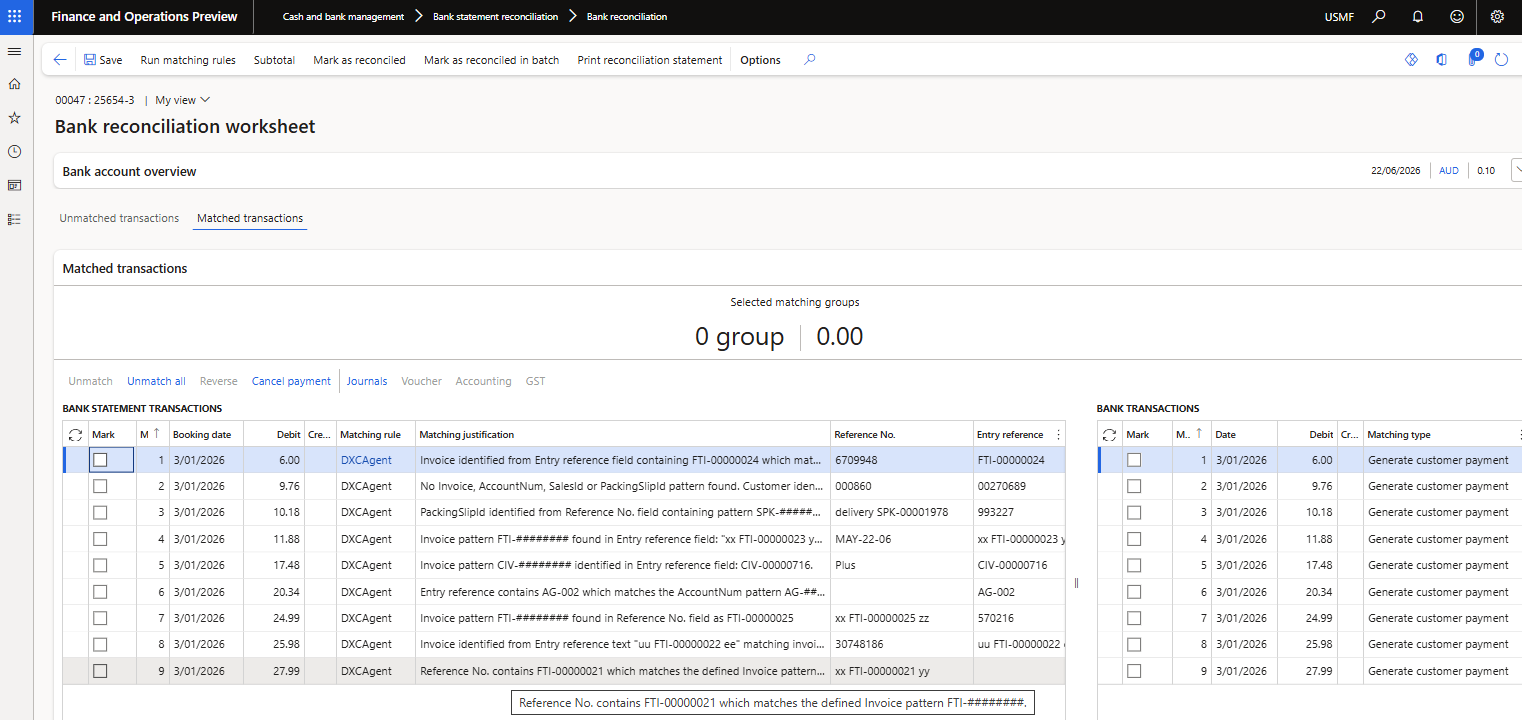
Task: Click Mark as reconciled in batch
Action: (491, 60)
